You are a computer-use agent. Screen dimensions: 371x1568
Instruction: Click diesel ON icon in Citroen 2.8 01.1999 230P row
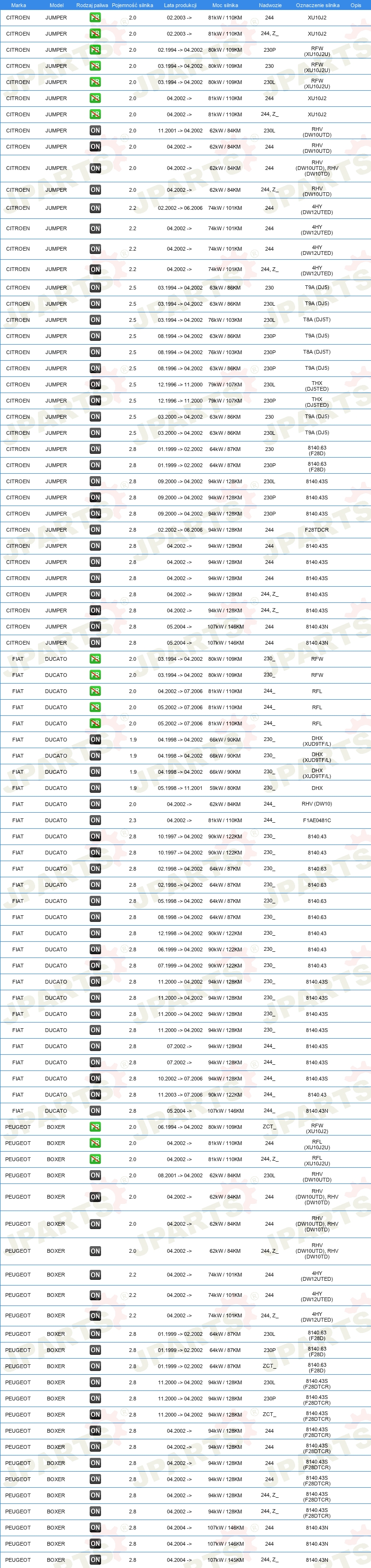coord(95,465)
